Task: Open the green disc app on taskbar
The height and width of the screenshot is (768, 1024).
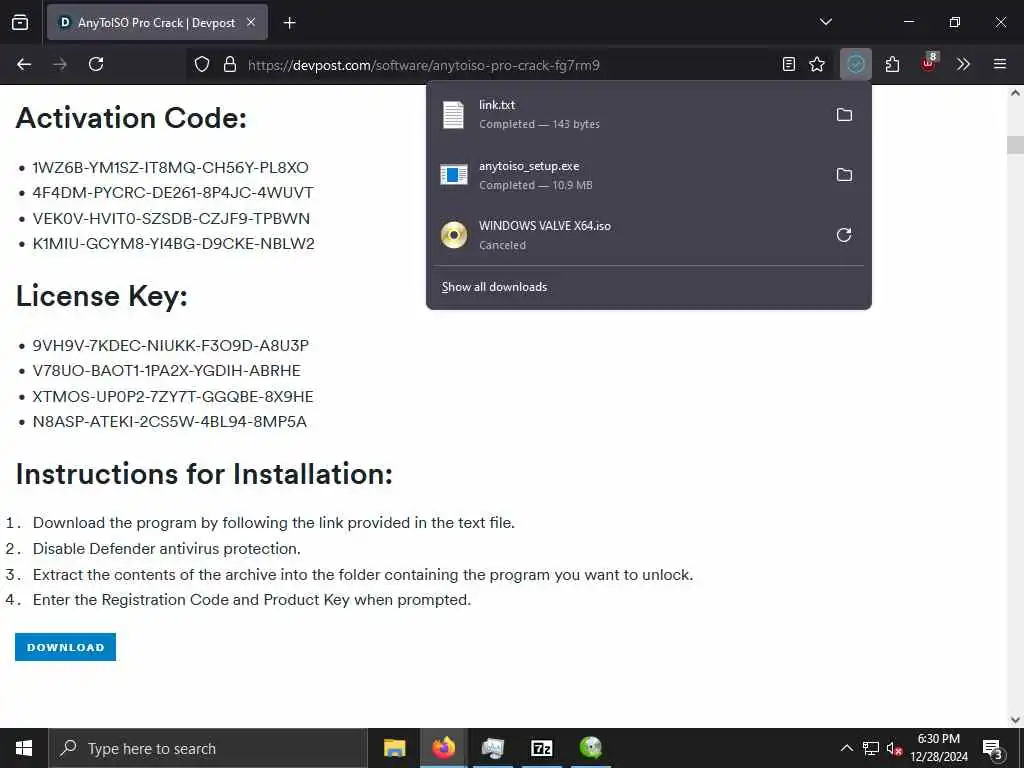Action: 591,748
